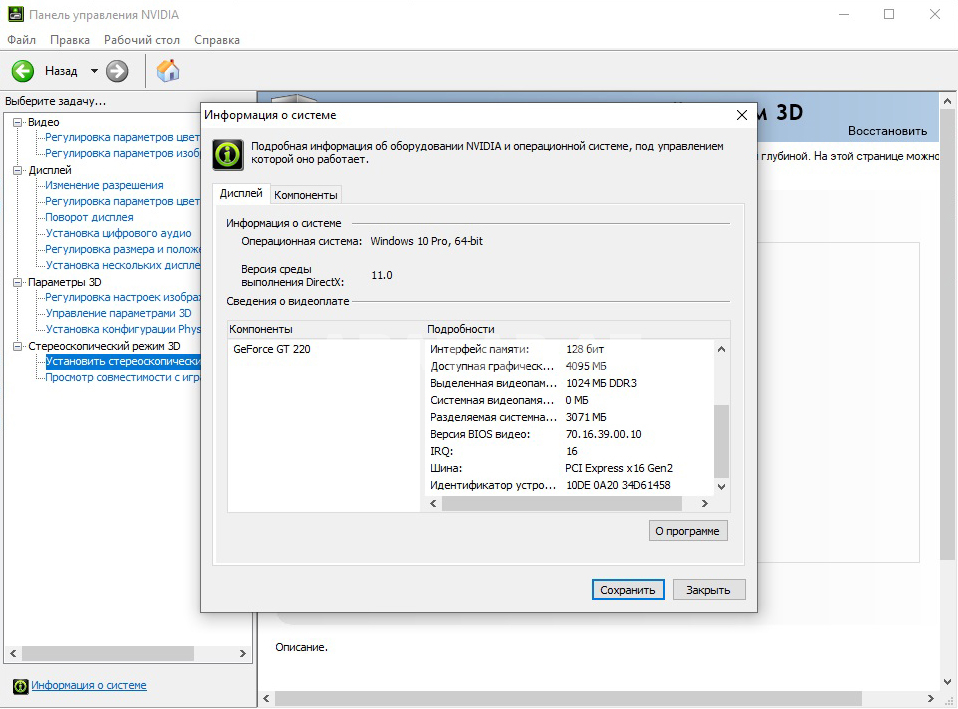Select Установка цифрового аудио item
Image resolution: width=958 pixels, height=709 pixels.
[119, 233]
